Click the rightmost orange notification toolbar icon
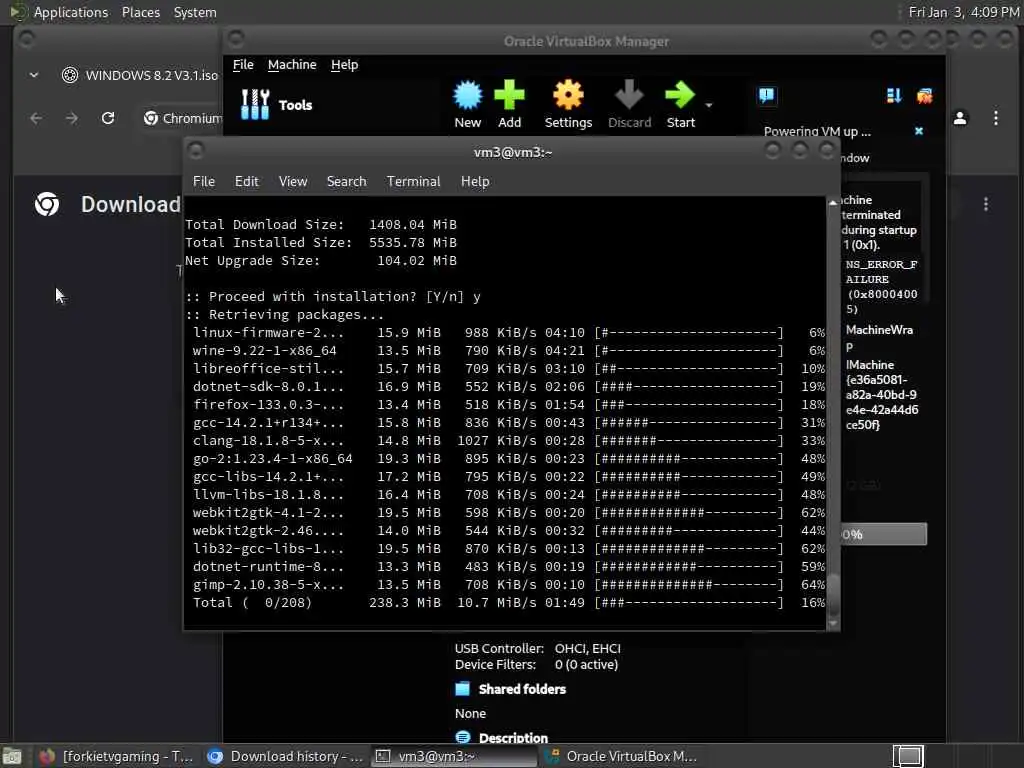Image resolution: width=1024 pixels, height=768 pixels. (x=925, y=97)
